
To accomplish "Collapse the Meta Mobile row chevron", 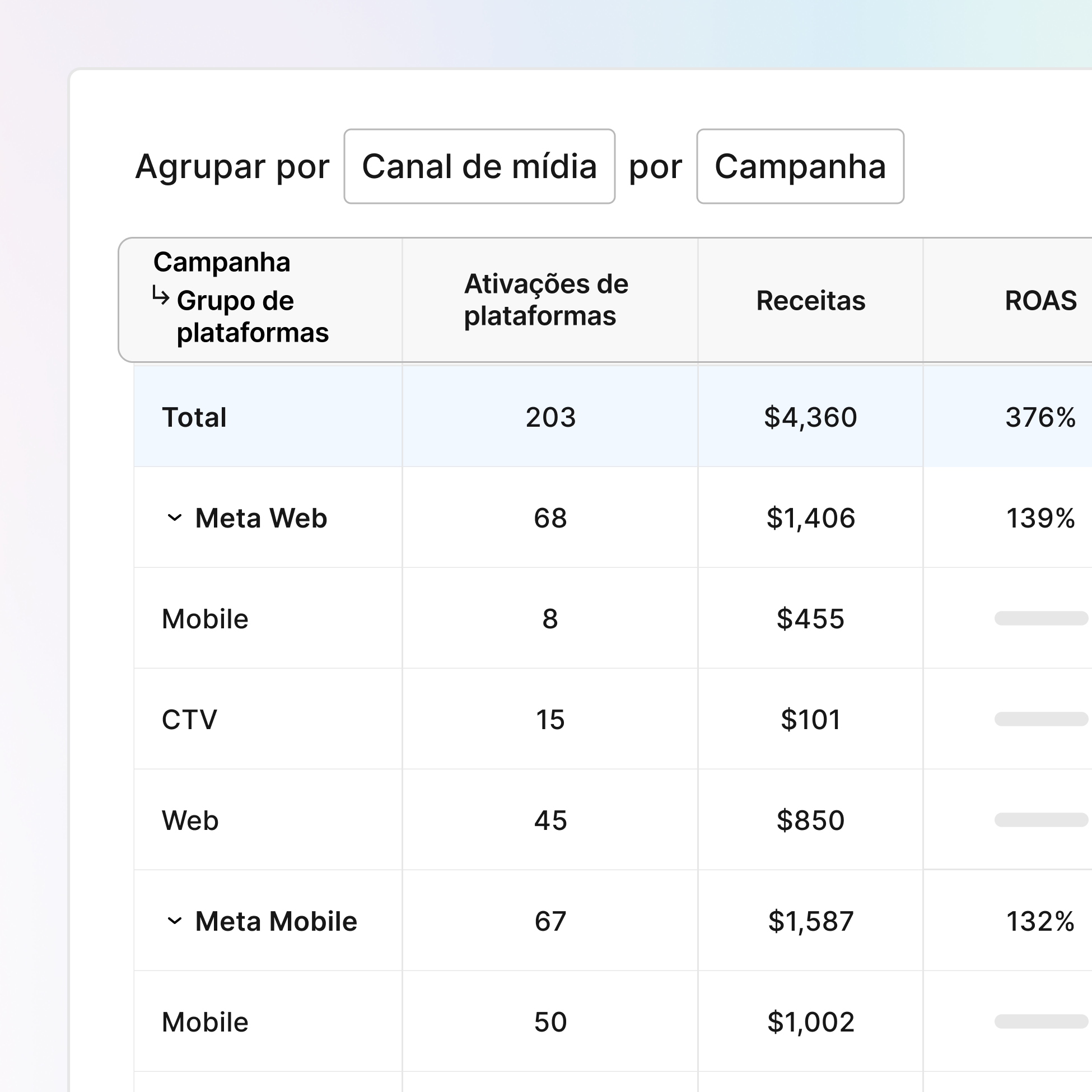I will [x=175, y=921].
